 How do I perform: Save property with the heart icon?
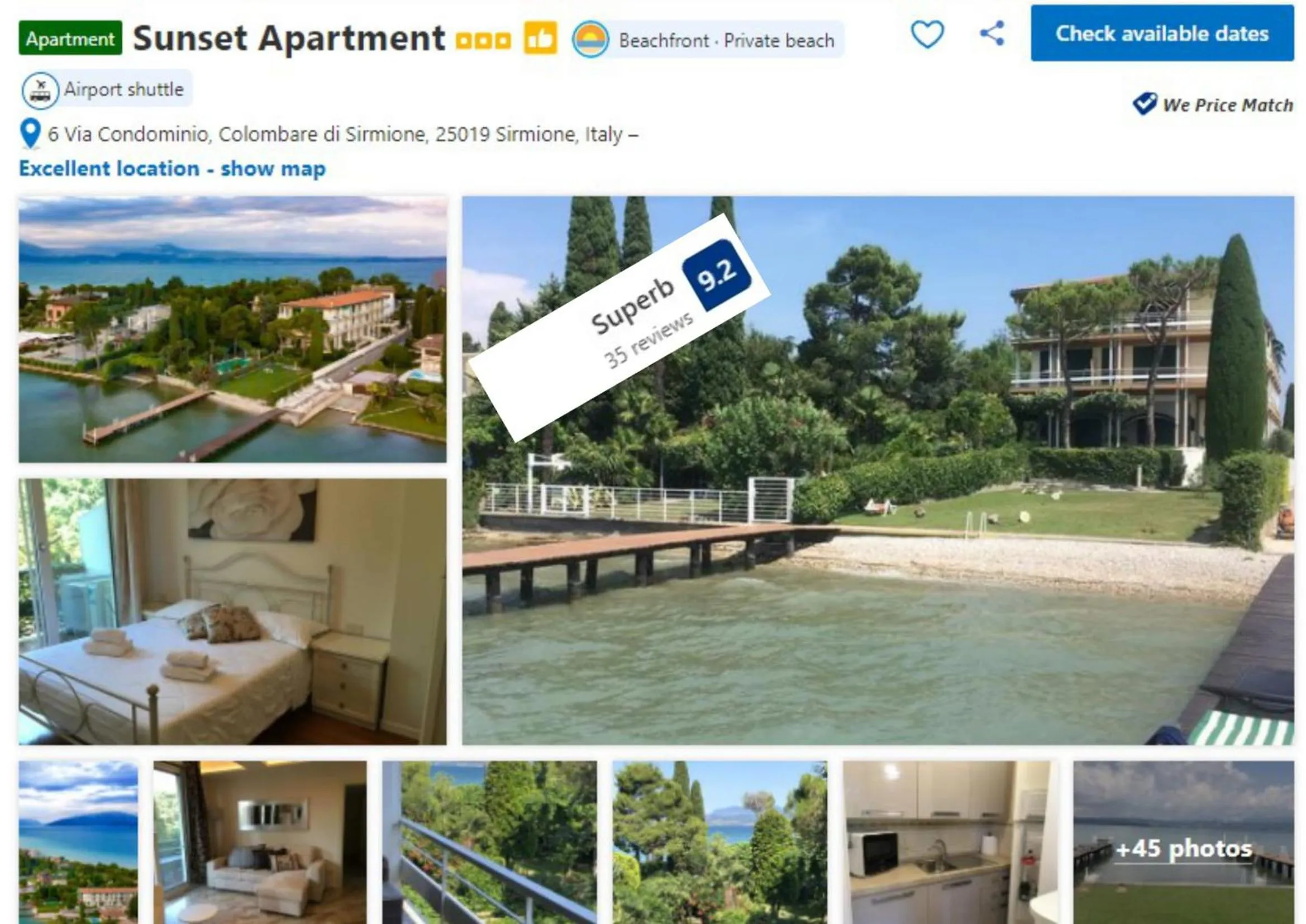tap(927, 34)
